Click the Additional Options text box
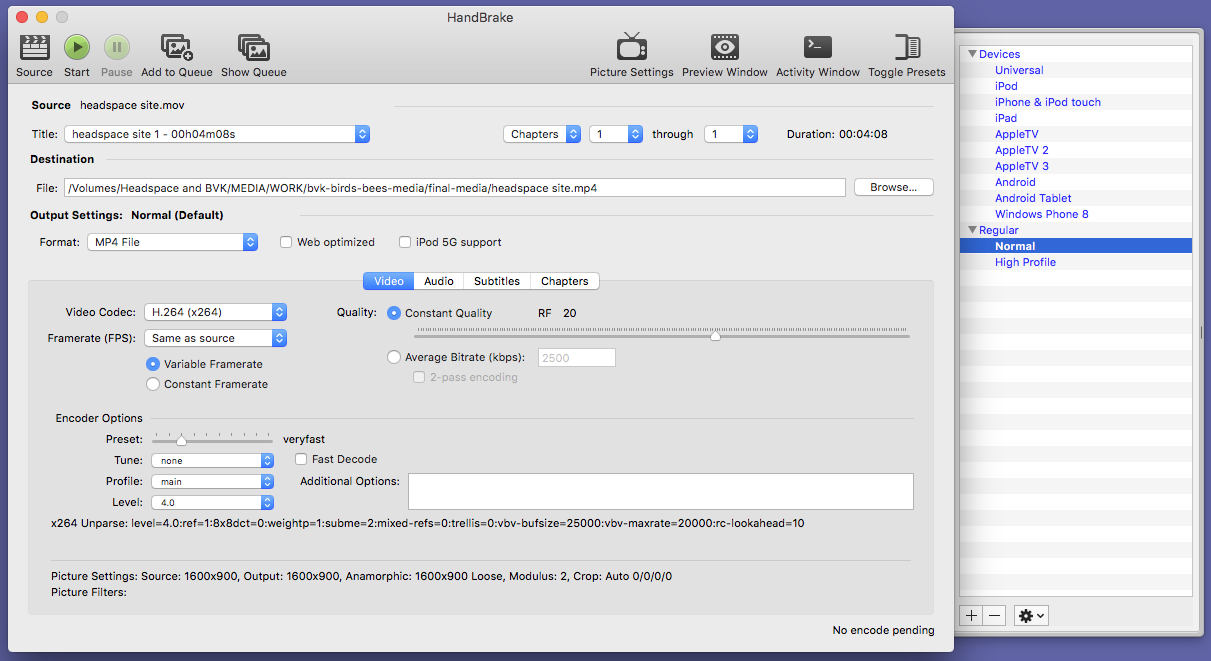The height and width of the screenshot is (661, 1211). tap(660, 492)
